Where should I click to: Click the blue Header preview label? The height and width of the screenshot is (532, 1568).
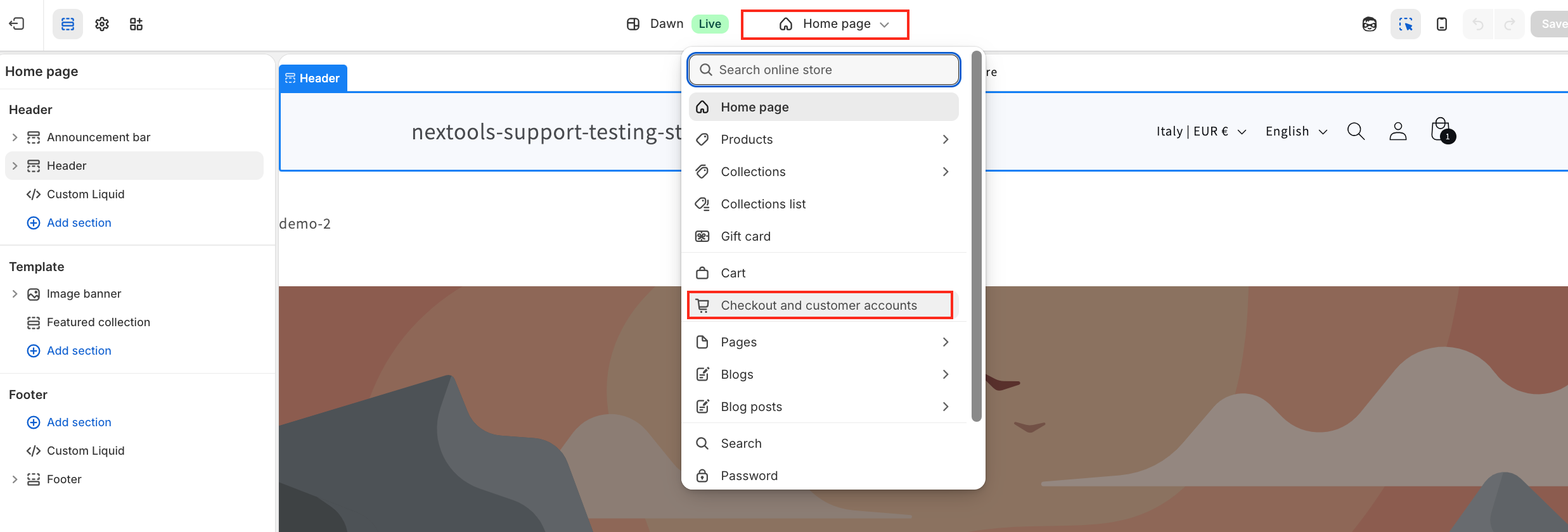(313, 78)
